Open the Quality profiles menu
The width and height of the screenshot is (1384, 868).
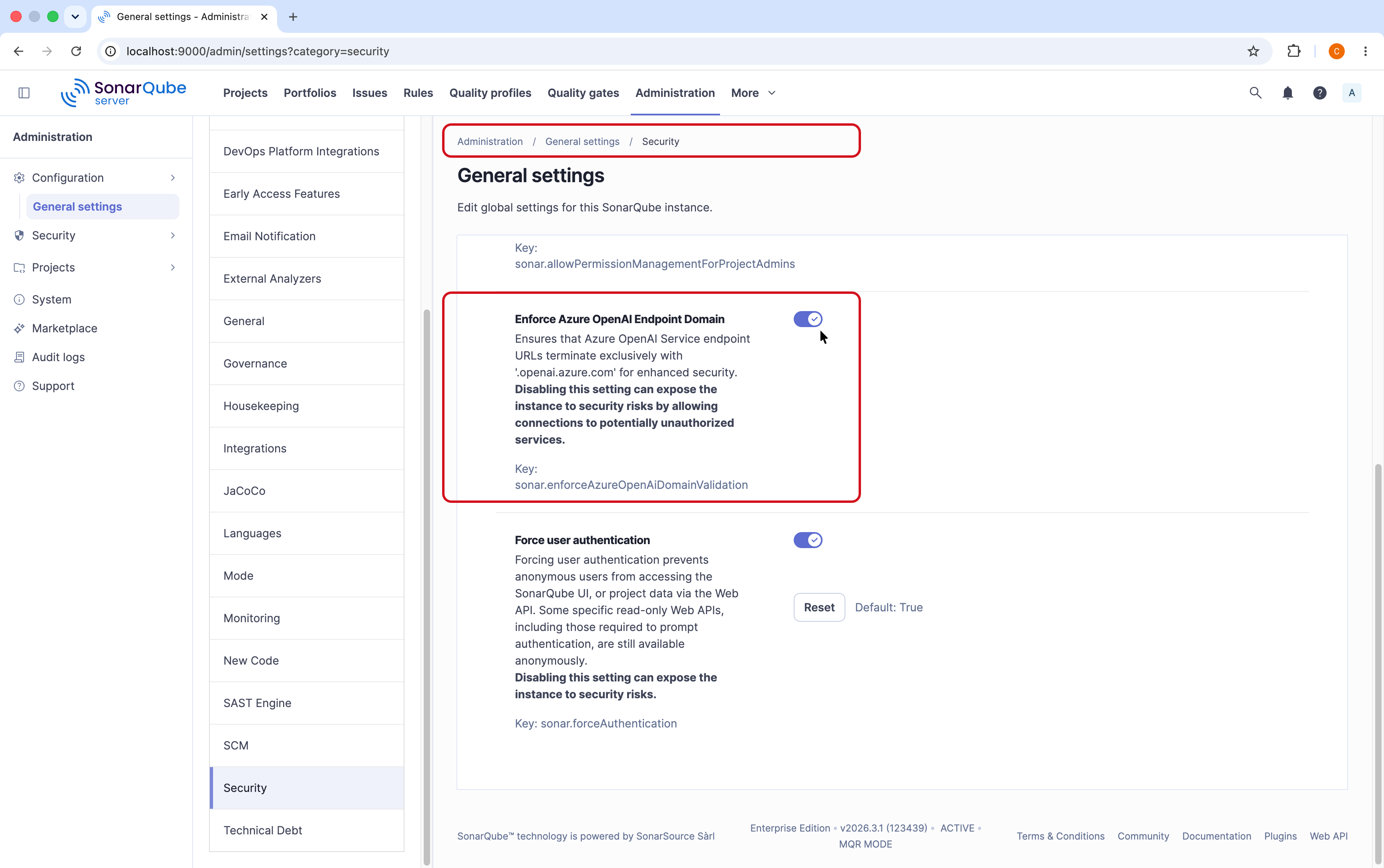tap(490, 93)
